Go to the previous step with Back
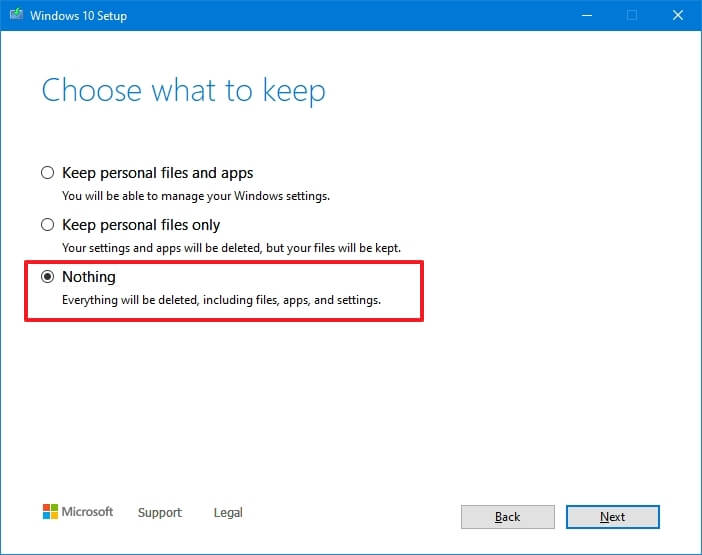This screenshot has height=555, width=702. (x=507, y=517)
